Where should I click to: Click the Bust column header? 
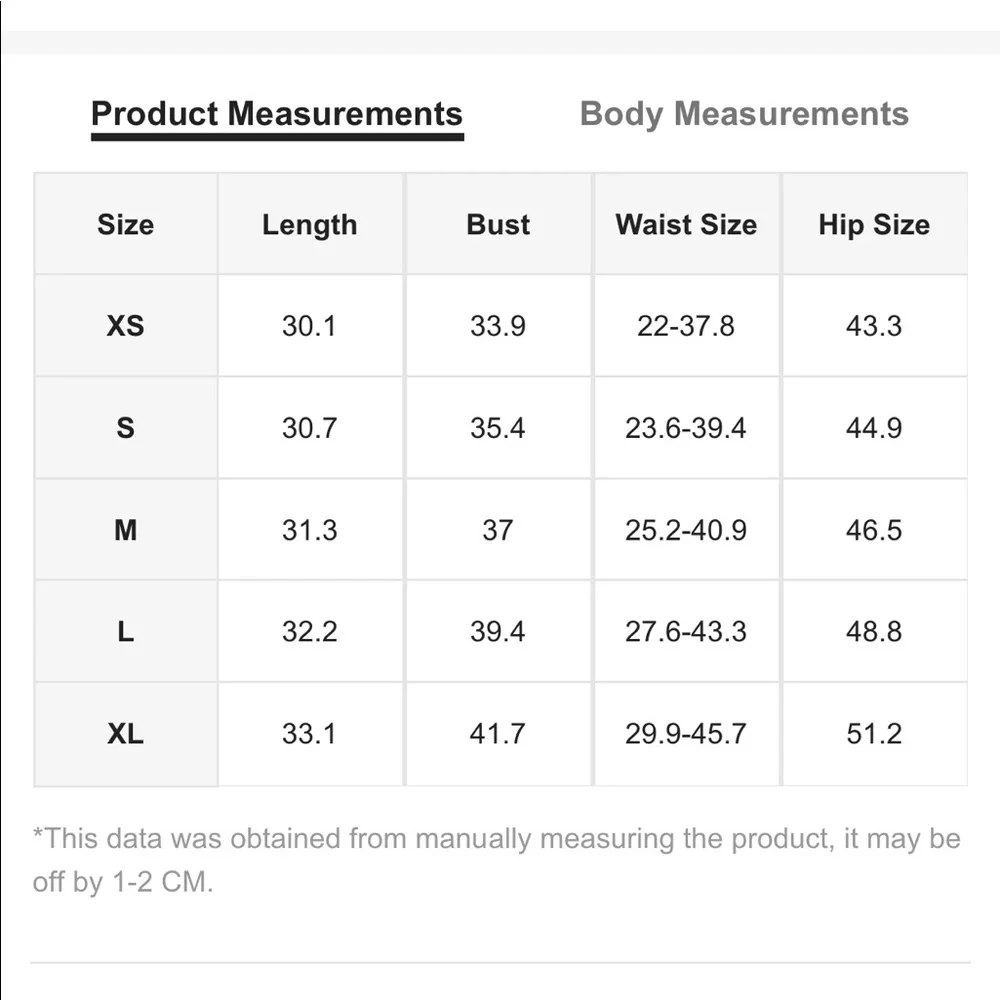pos(498,225)
